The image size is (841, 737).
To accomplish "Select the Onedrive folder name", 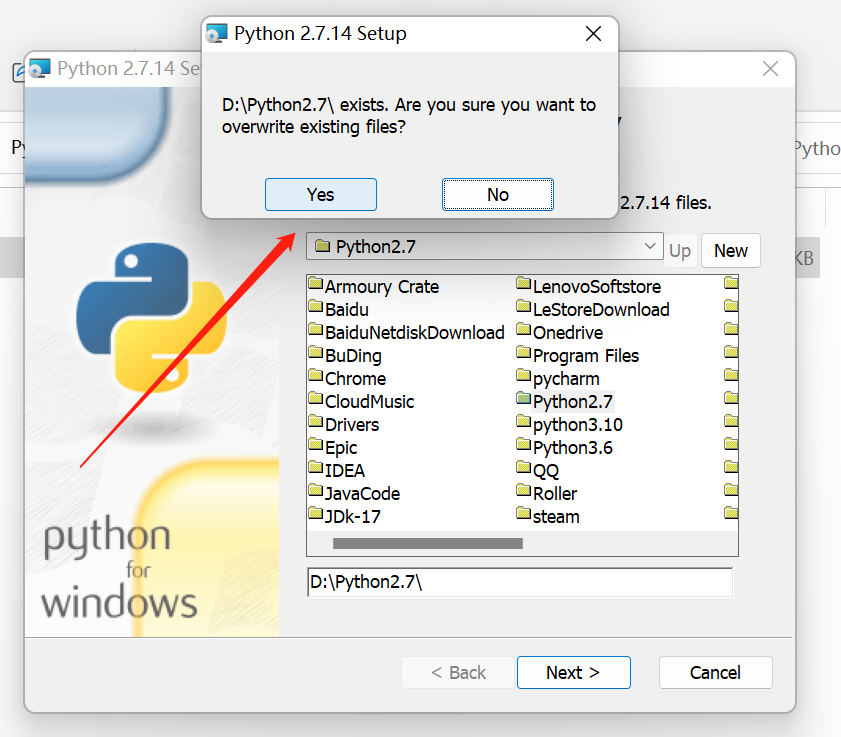I will click(x=568, y=333).
